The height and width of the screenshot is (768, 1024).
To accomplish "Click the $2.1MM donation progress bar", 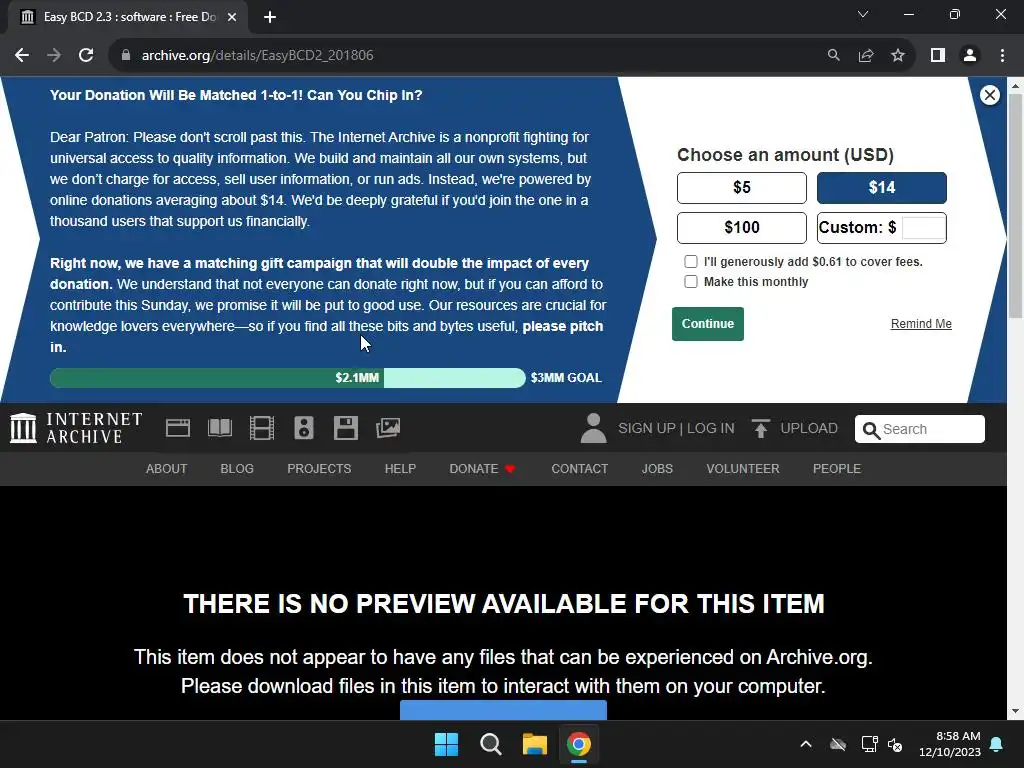I will coord(287,377).
